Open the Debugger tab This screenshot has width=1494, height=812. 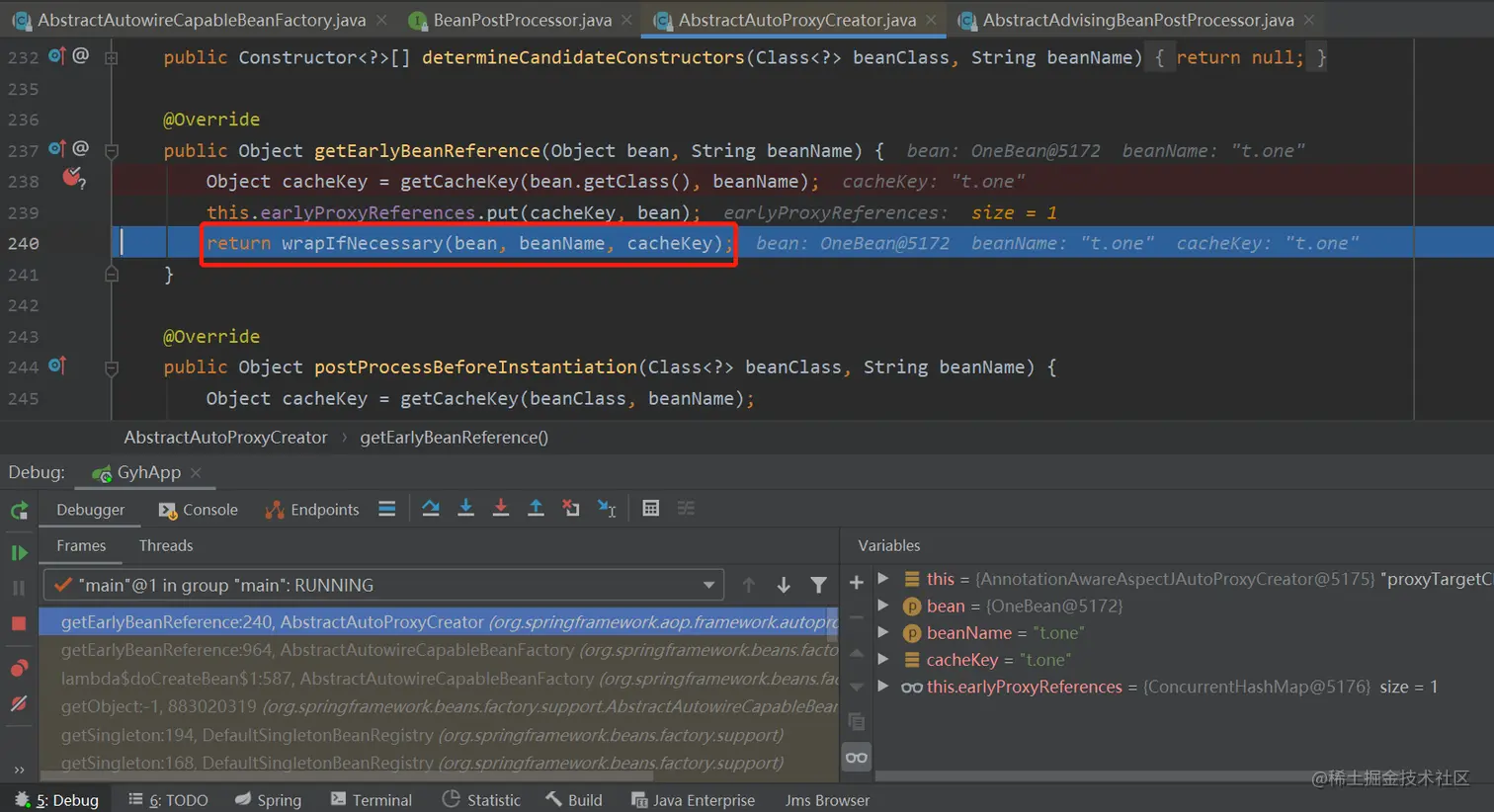(x=91, y=510)
